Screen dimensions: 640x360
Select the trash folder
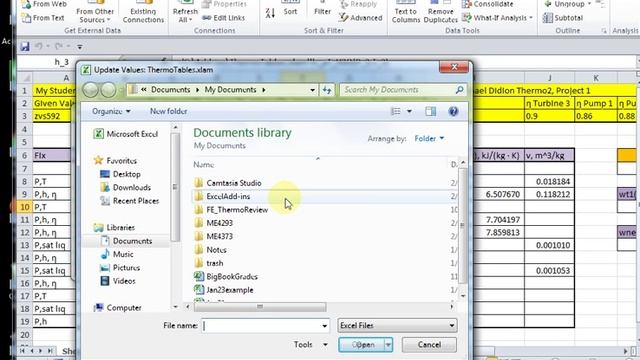[x=209, y=263]
